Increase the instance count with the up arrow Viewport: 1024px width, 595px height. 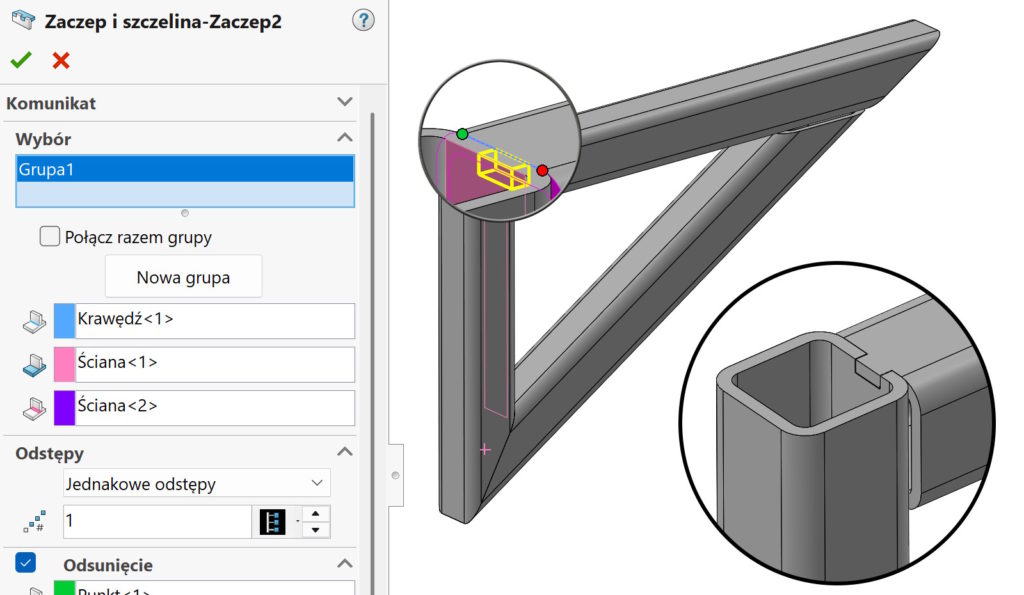(316, 514)
